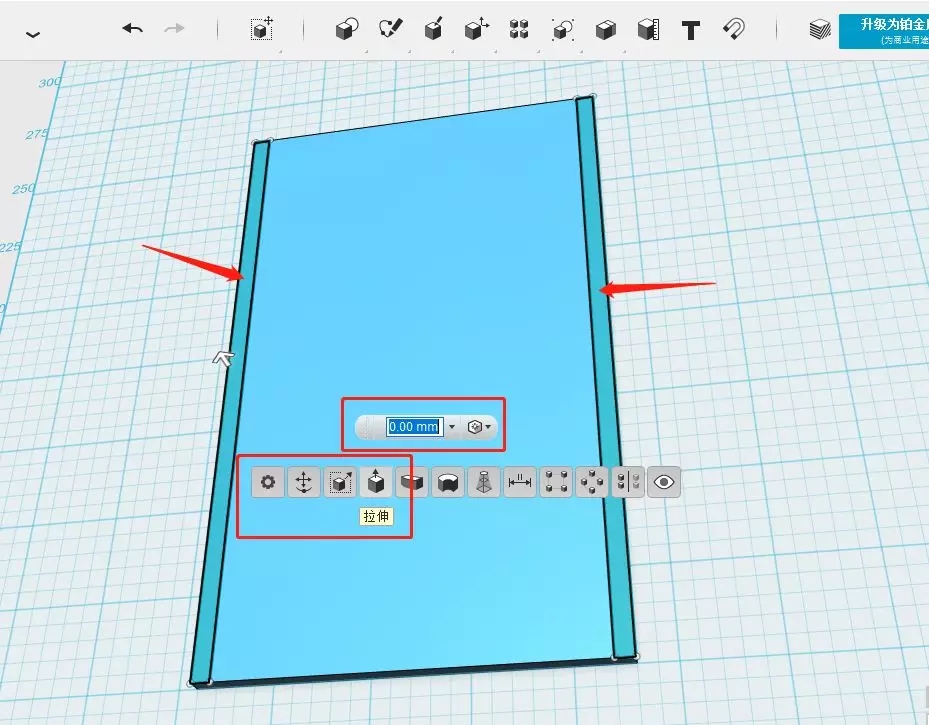Open the extrude operation type dropdown

tap(479, 427)
